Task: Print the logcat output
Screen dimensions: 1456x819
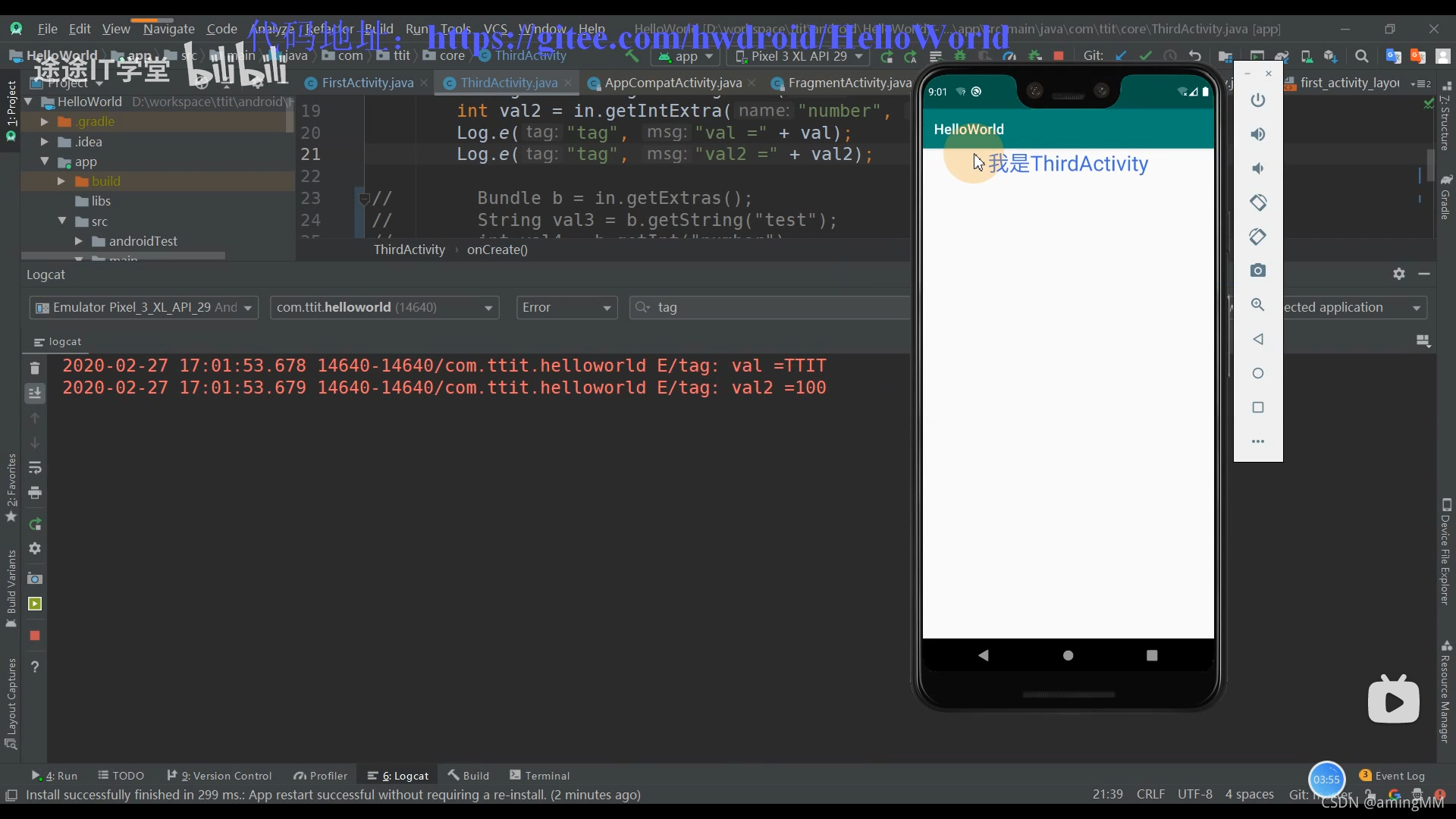Action: click(x=35, y=493)
